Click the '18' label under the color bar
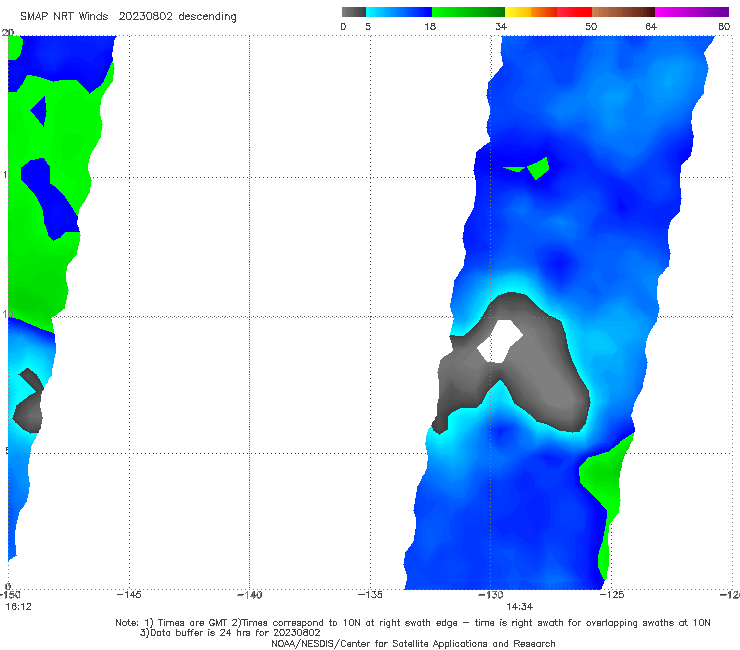Viewport: 740px width, 650px height. point(430,27)
